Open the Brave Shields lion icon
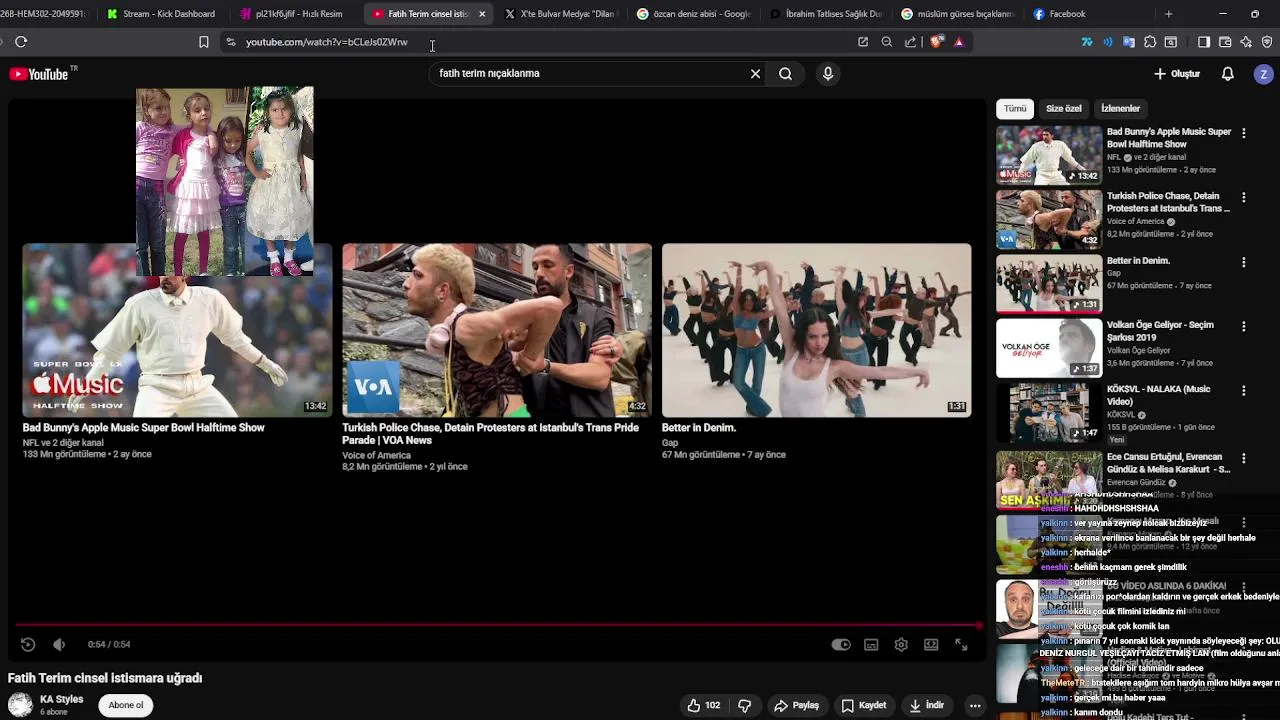 point(936,42)
